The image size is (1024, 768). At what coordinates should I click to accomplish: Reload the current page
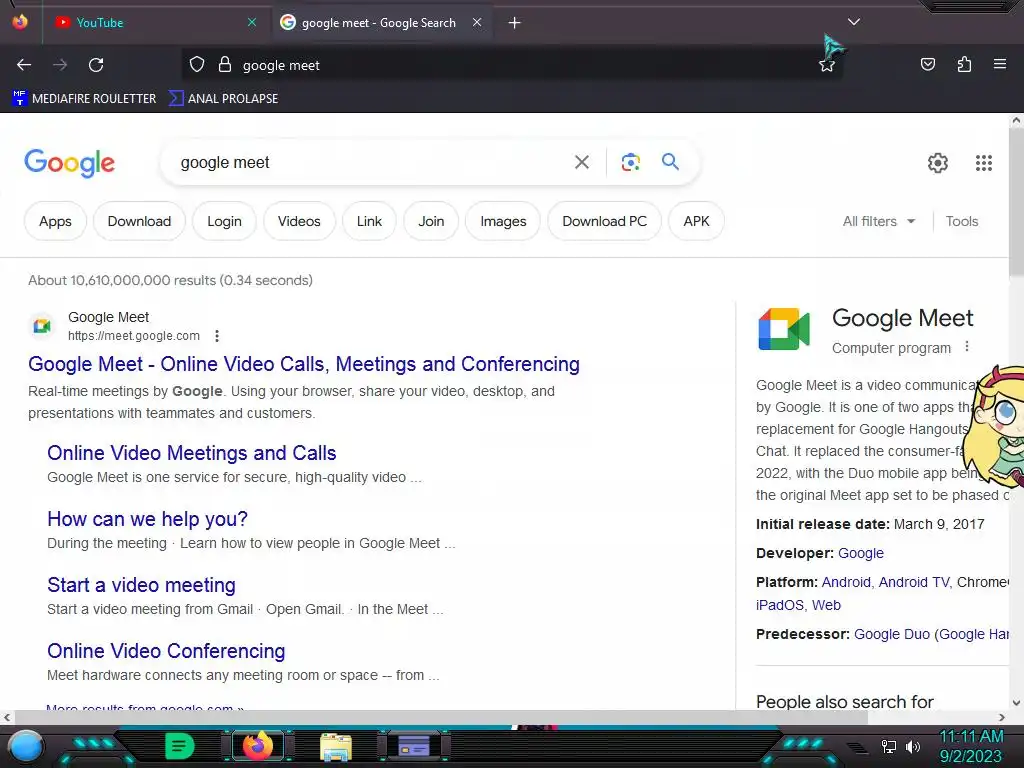(96, 65)
